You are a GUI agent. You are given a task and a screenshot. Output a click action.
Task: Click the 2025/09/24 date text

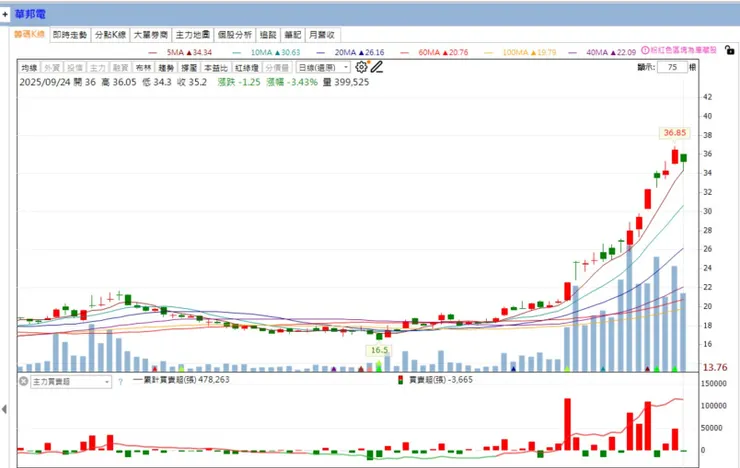[45, 82]
